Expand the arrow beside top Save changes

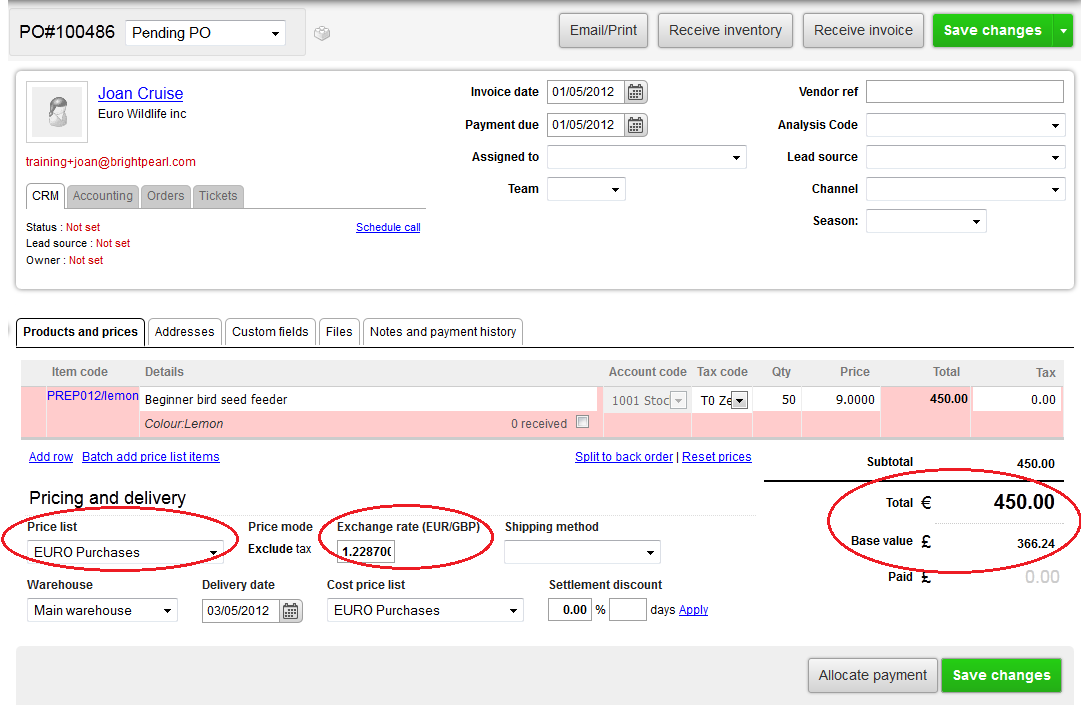tap(1063, 31)
